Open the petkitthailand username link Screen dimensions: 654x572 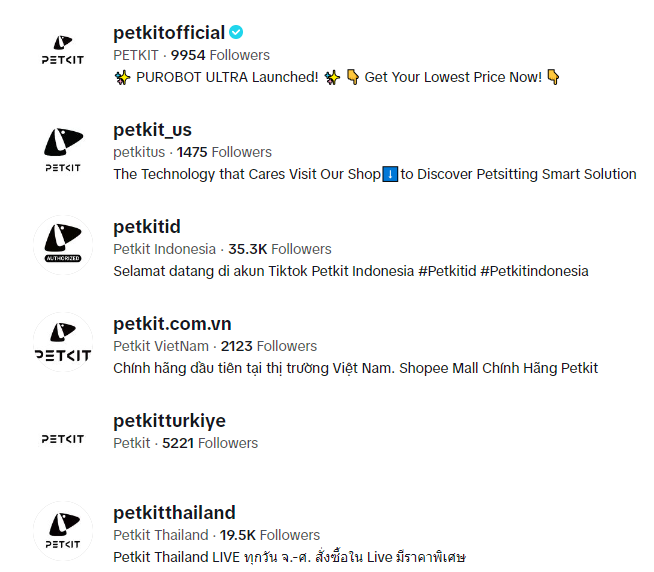(174, 513)
